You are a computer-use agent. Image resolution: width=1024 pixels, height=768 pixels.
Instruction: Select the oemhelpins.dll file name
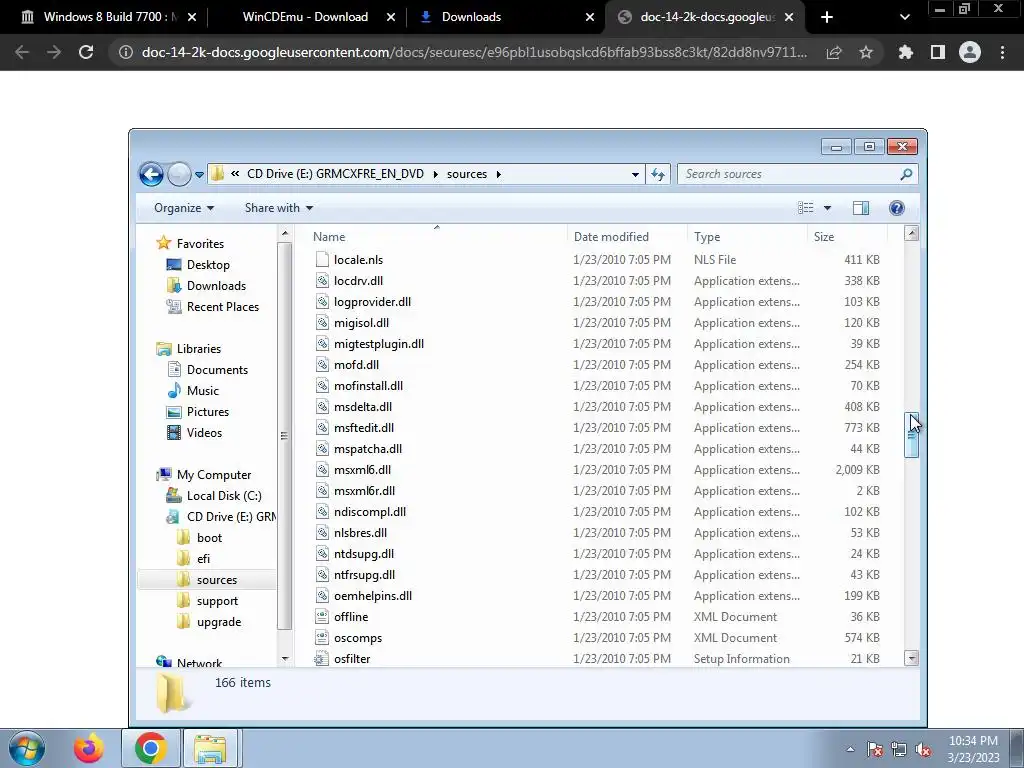pos(373,596)
